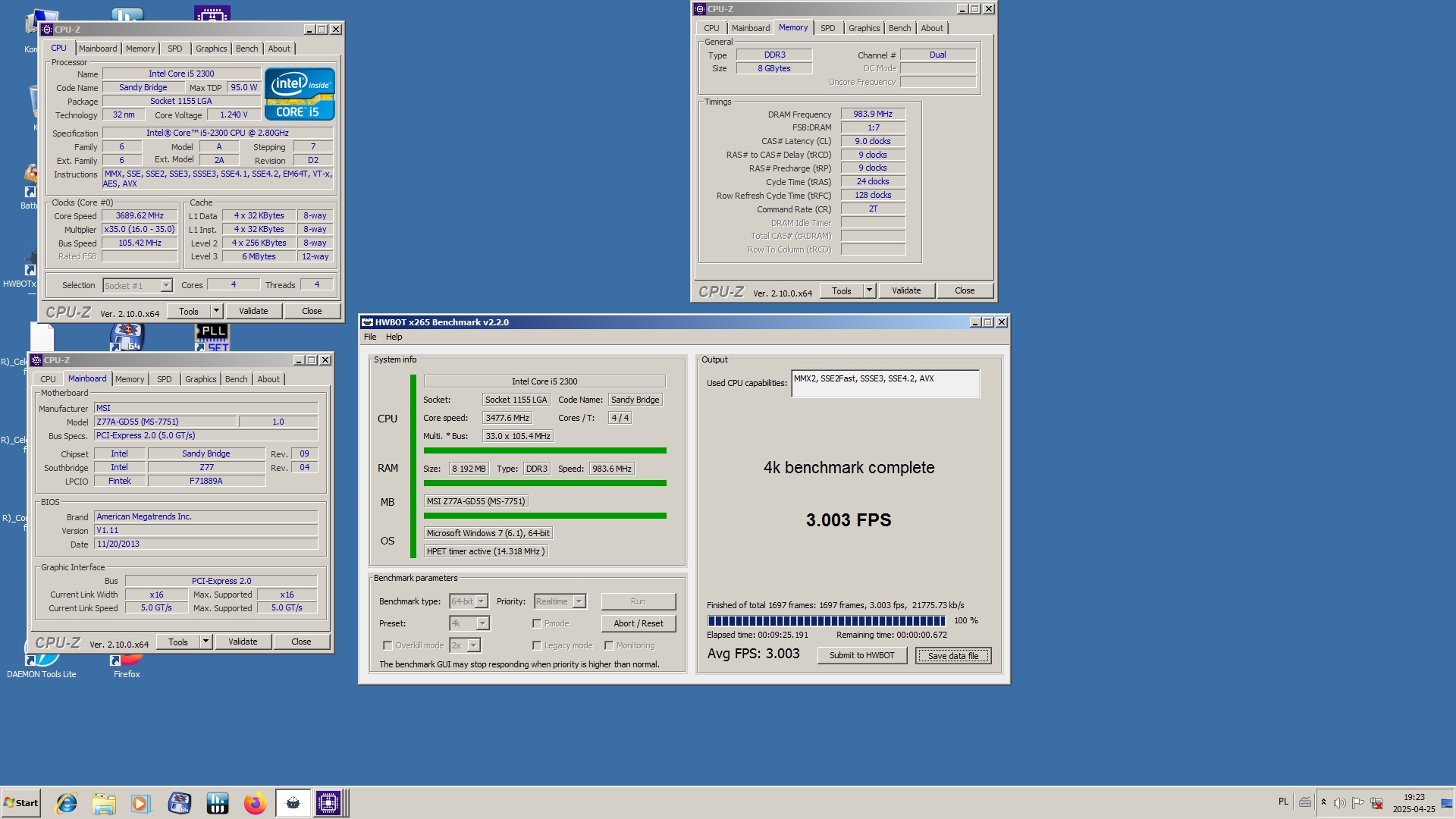Click the Core Speed 3689.62 MHz field

(140, 216)
